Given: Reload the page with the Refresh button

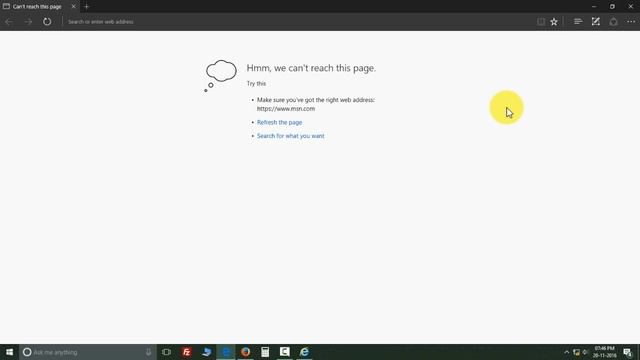Looking at the screenshot, I should (x=47, y=22).
